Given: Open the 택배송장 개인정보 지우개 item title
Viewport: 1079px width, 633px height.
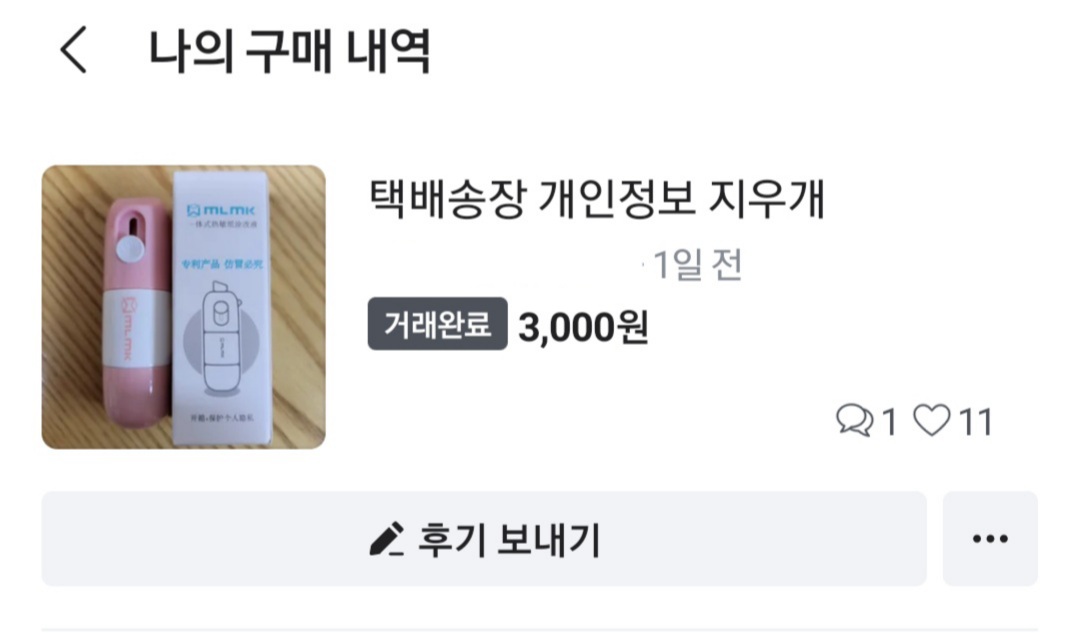Looking at the screenshot, I should point(597,199).
